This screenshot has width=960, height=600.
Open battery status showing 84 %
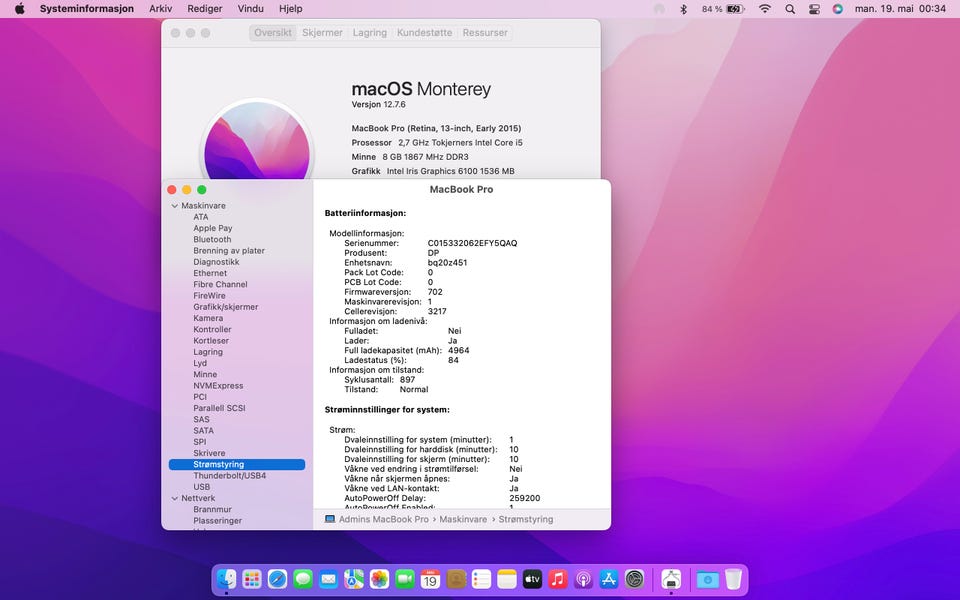pos(723,9)
